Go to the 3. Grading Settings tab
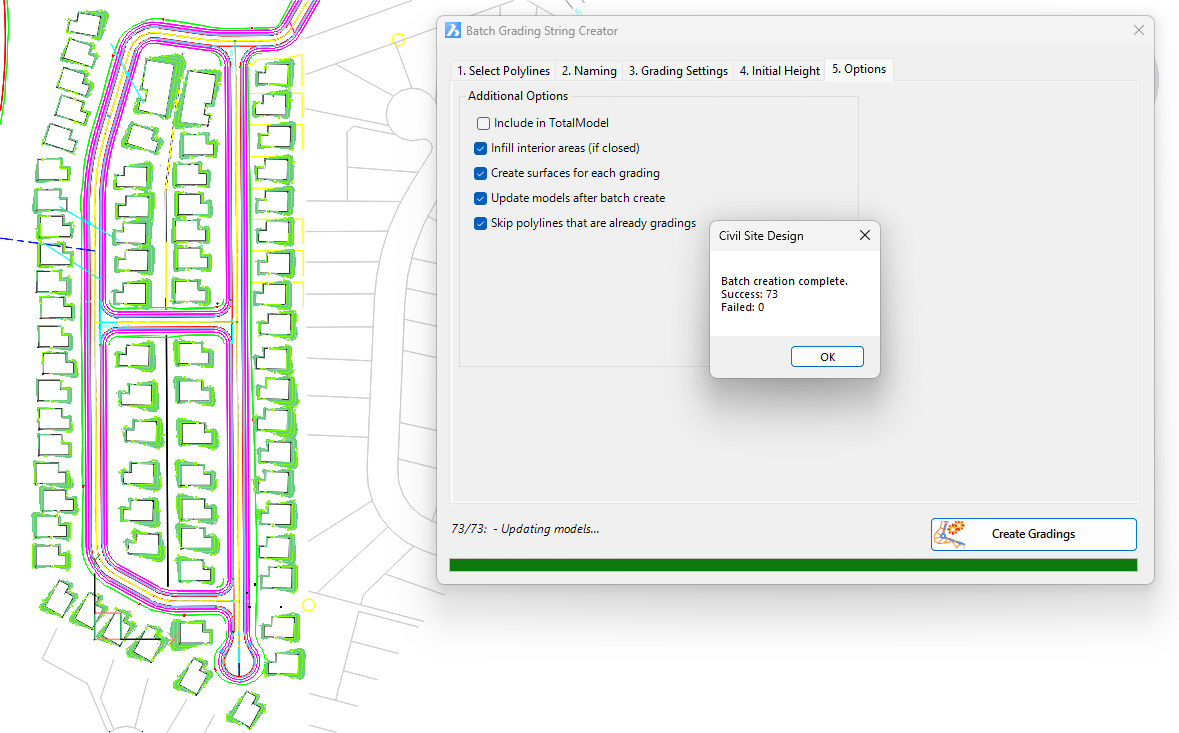The height and width of the screenshot is (733, 1179). pos(678,71)
